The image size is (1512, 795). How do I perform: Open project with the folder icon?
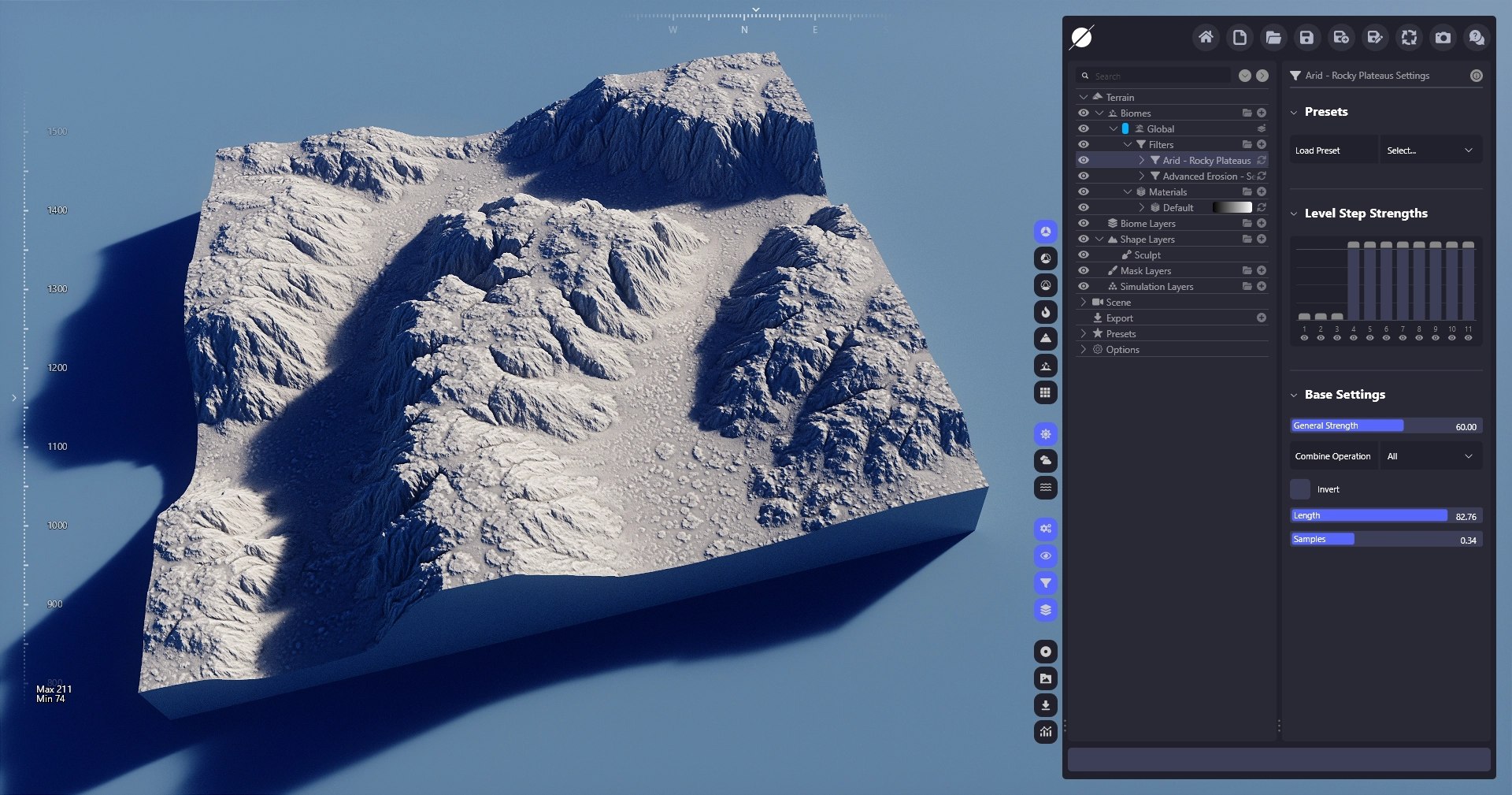click(1273, 37)
